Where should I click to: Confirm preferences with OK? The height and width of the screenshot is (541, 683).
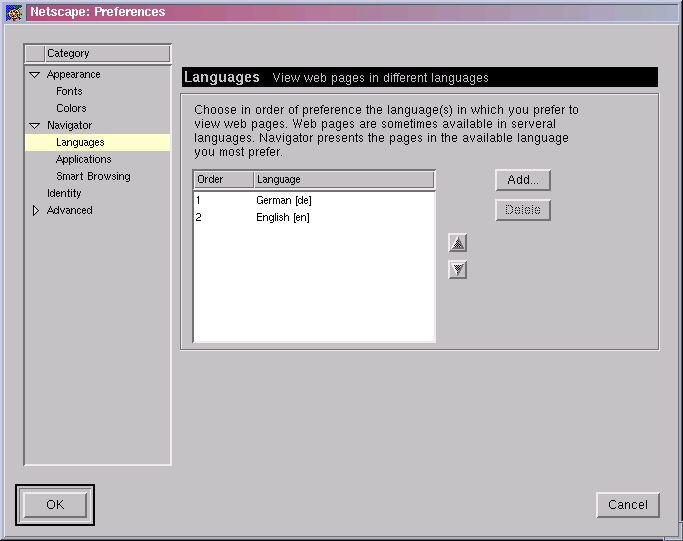55,505
